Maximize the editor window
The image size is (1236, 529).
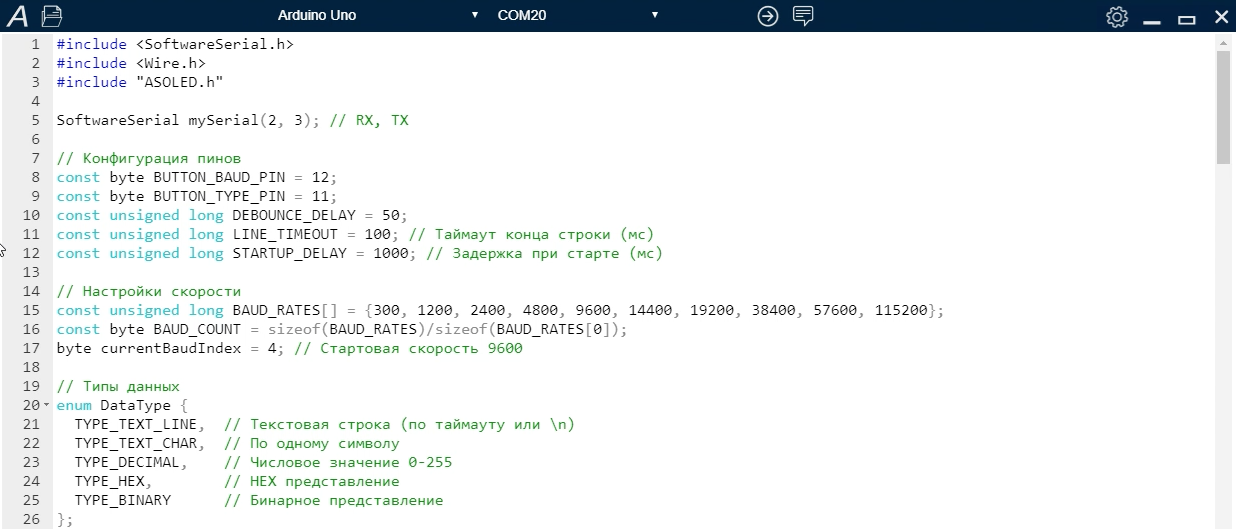[1187, 18]
